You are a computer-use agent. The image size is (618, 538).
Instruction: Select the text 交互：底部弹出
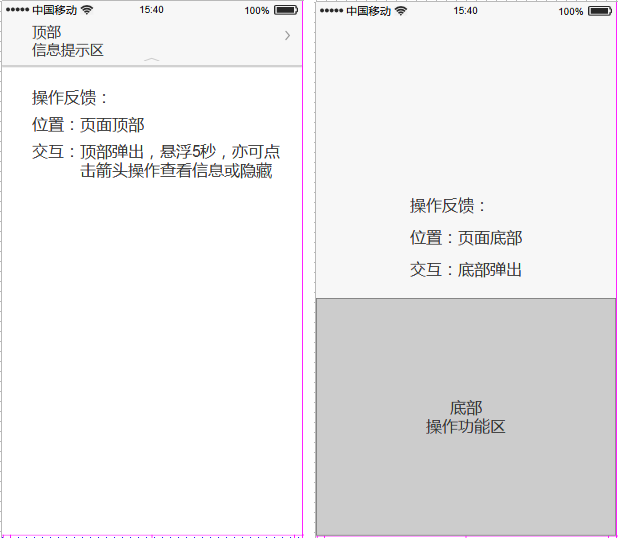point(466,270)
